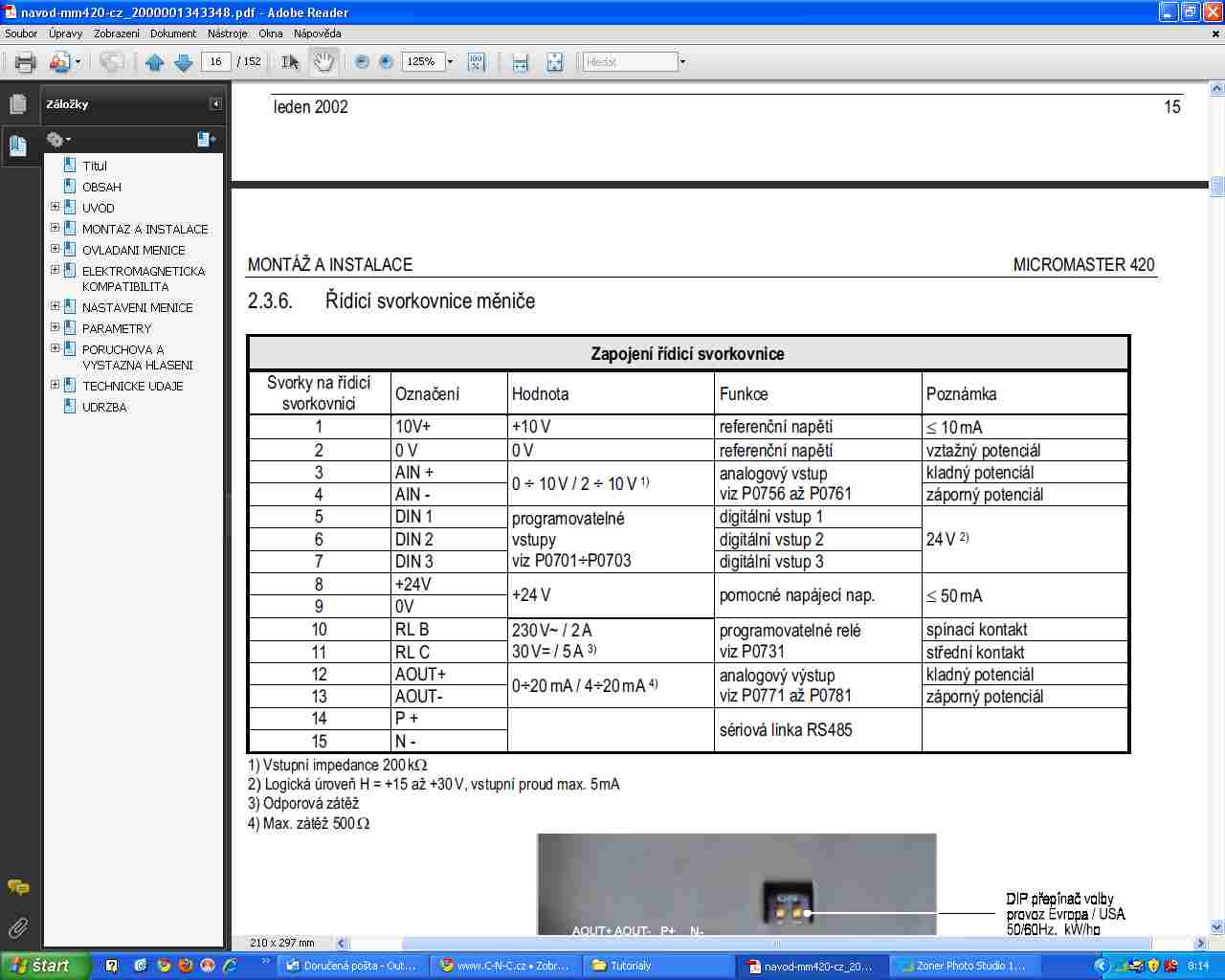
Task: Open the OBSAH bookmark
Action: [x=101, y=187]
